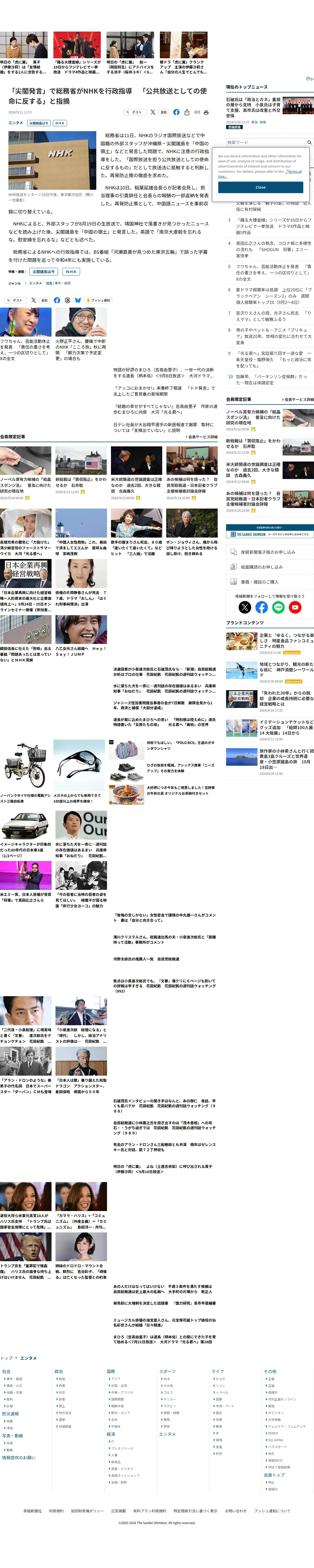Enable プッシュ通知 with the bell button

tap(99, 300)
